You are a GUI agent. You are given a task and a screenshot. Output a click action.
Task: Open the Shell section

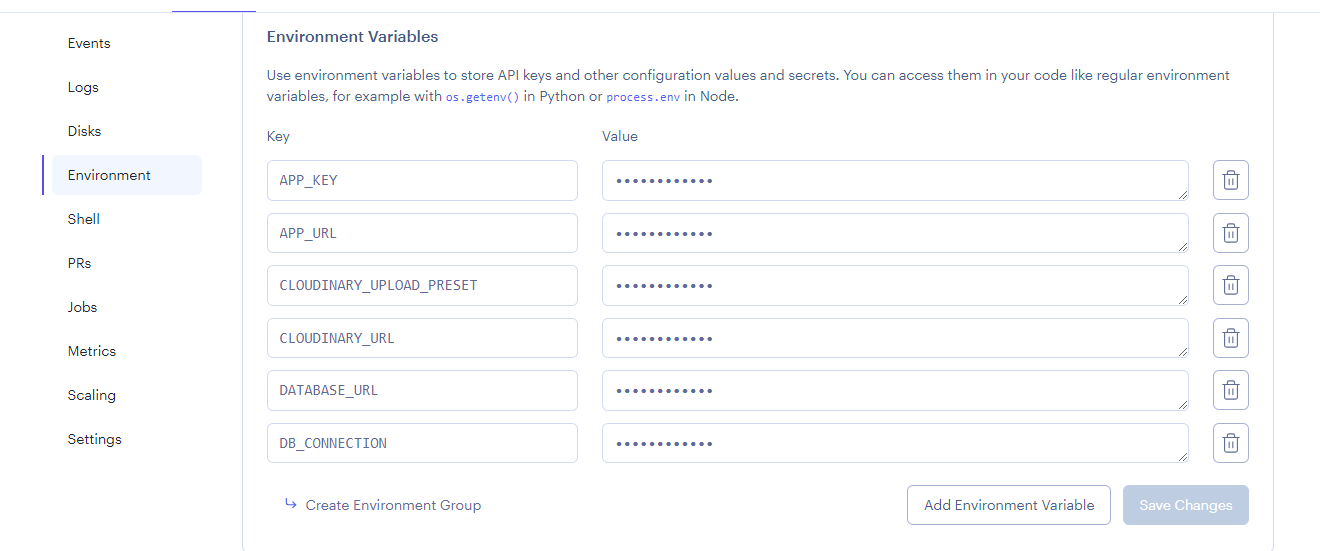coord(84,219)
